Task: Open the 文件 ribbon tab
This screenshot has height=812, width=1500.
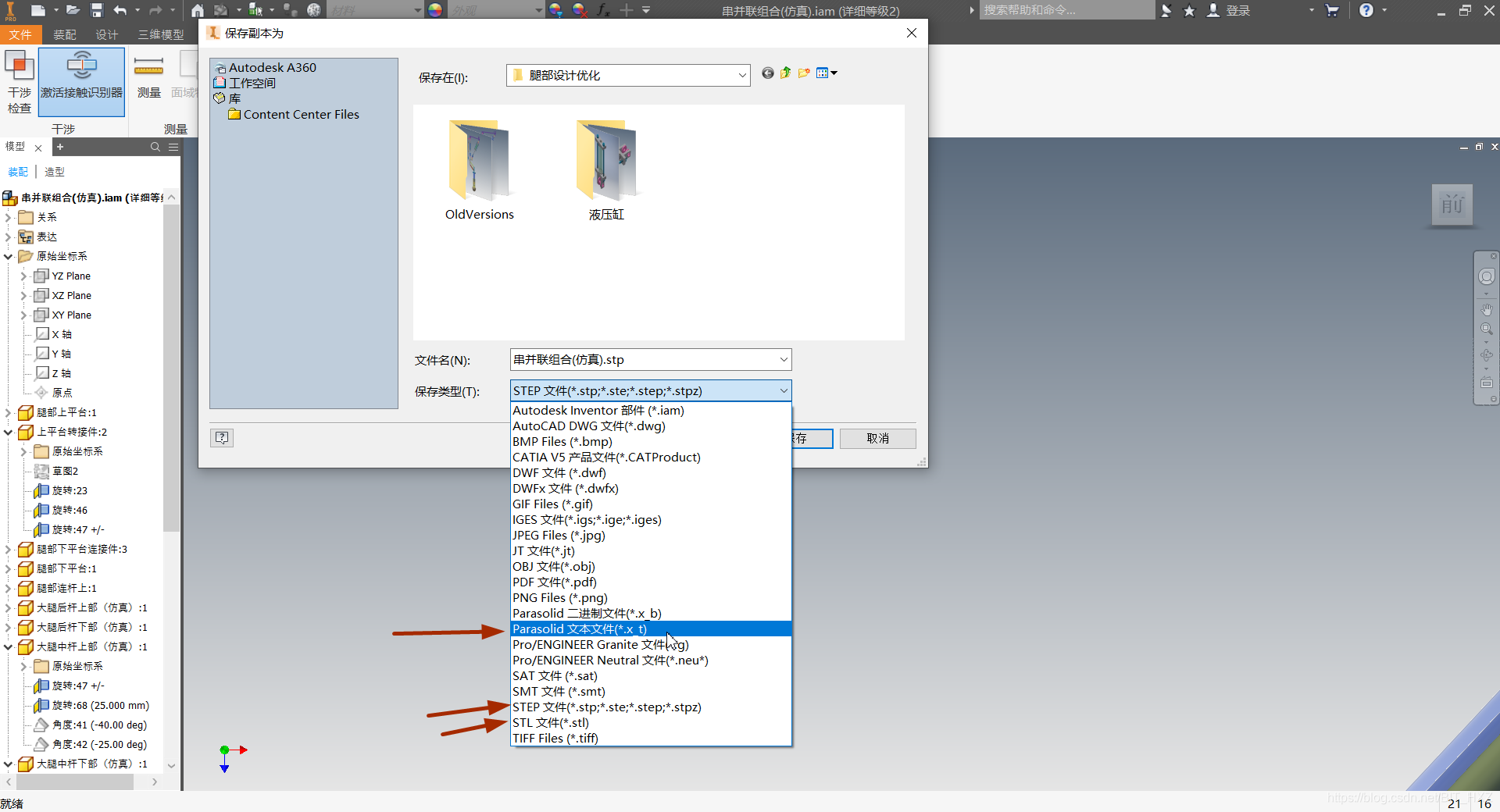Action: 20,34
